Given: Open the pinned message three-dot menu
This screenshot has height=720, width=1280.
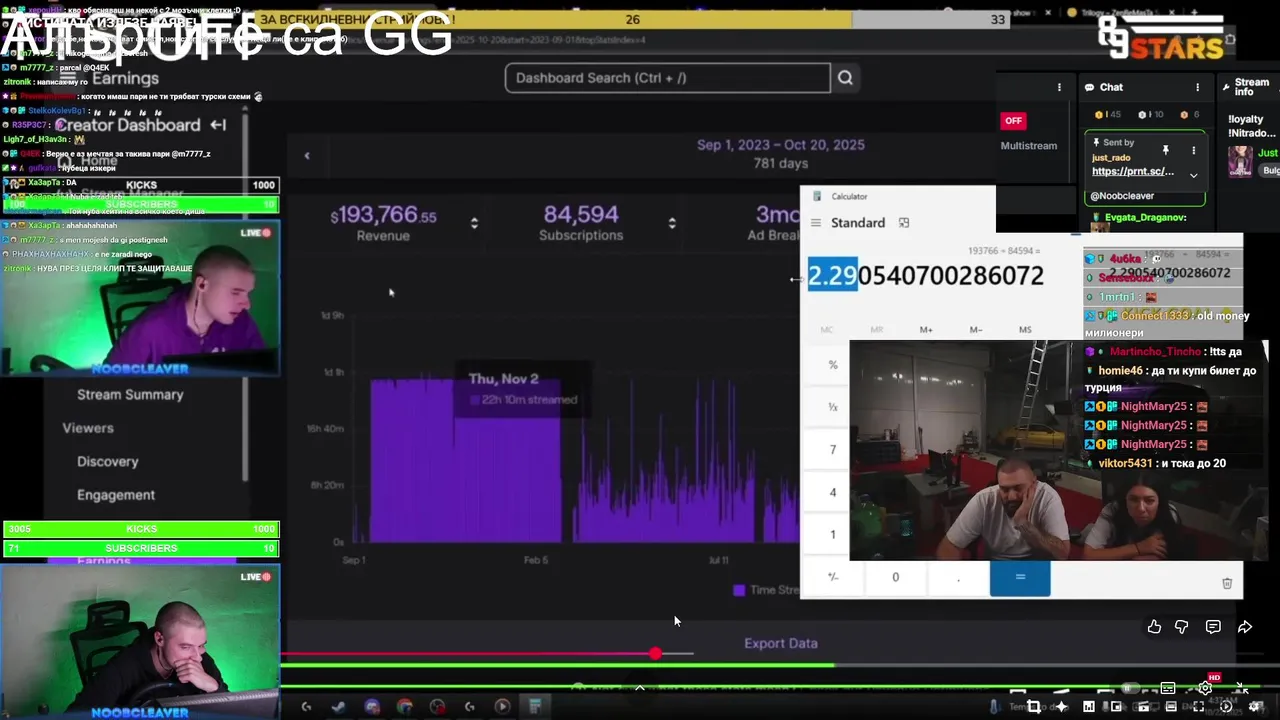Looking at the screenshot, I should tap(1193, 150).
